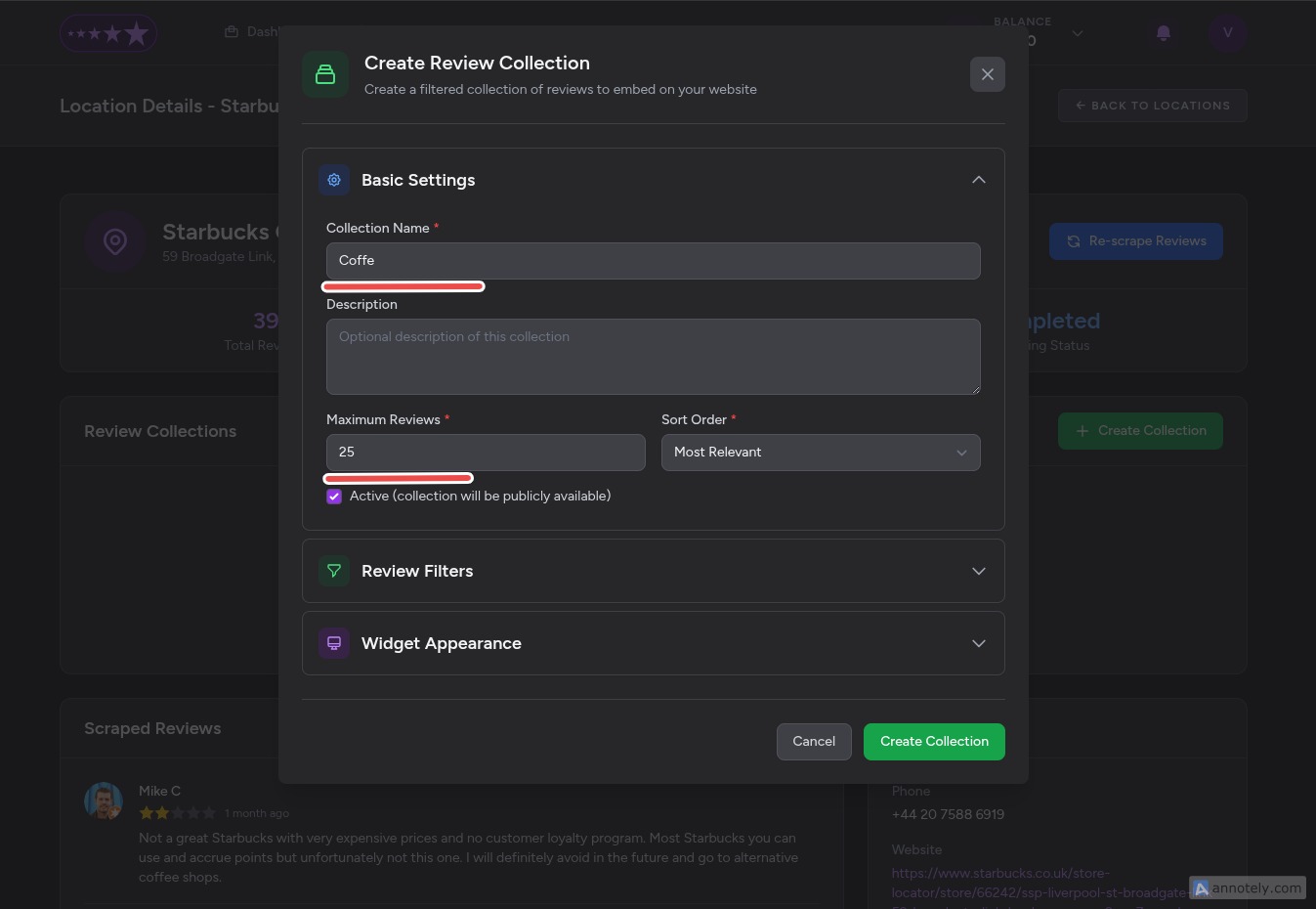Close the Create Review Collection dialog

pos(987,74)
